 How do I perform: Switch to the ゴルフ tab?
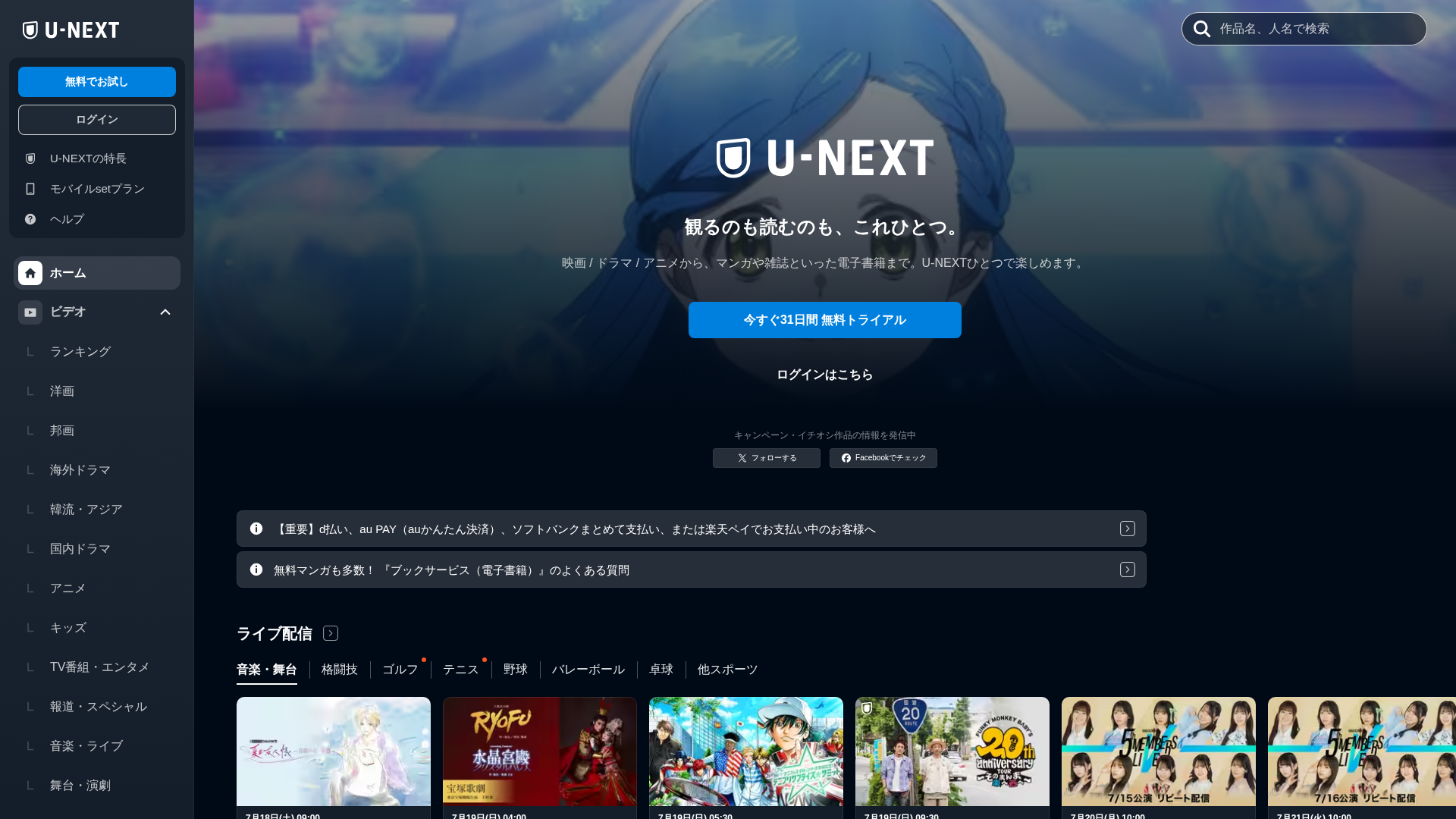click(x=400, y=670)
